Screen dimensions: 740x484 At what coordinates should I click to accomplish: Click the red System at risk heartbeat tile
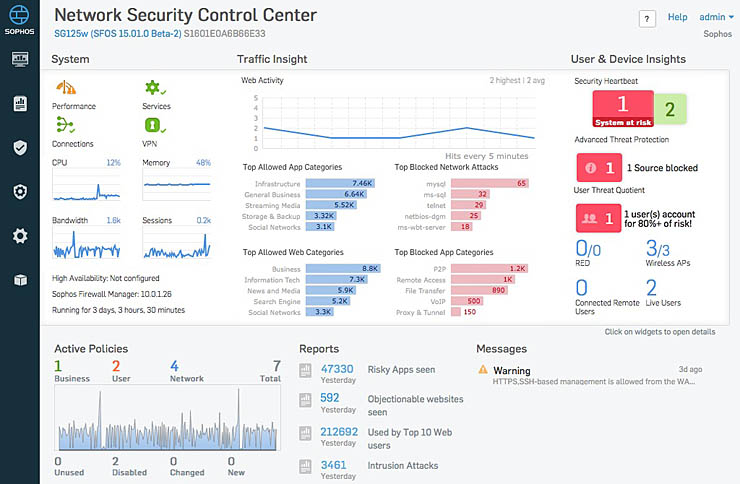[621, 107]
